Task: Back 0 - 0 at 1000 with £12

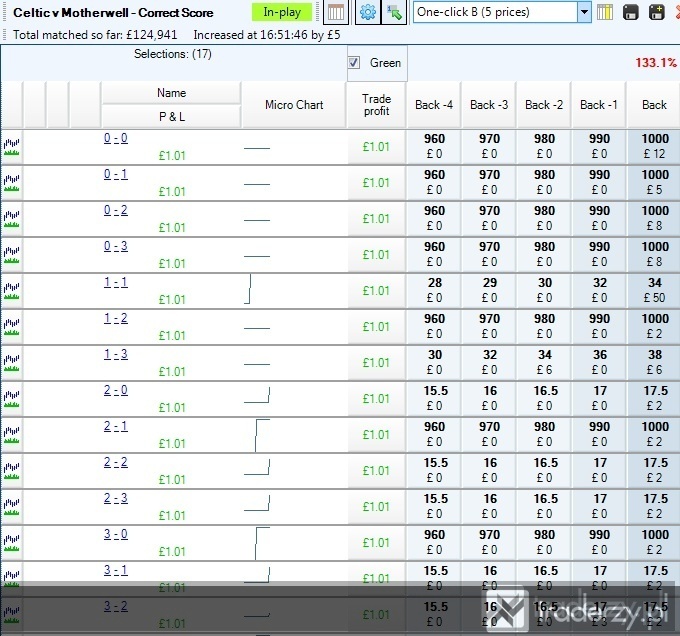Action: 654,147
